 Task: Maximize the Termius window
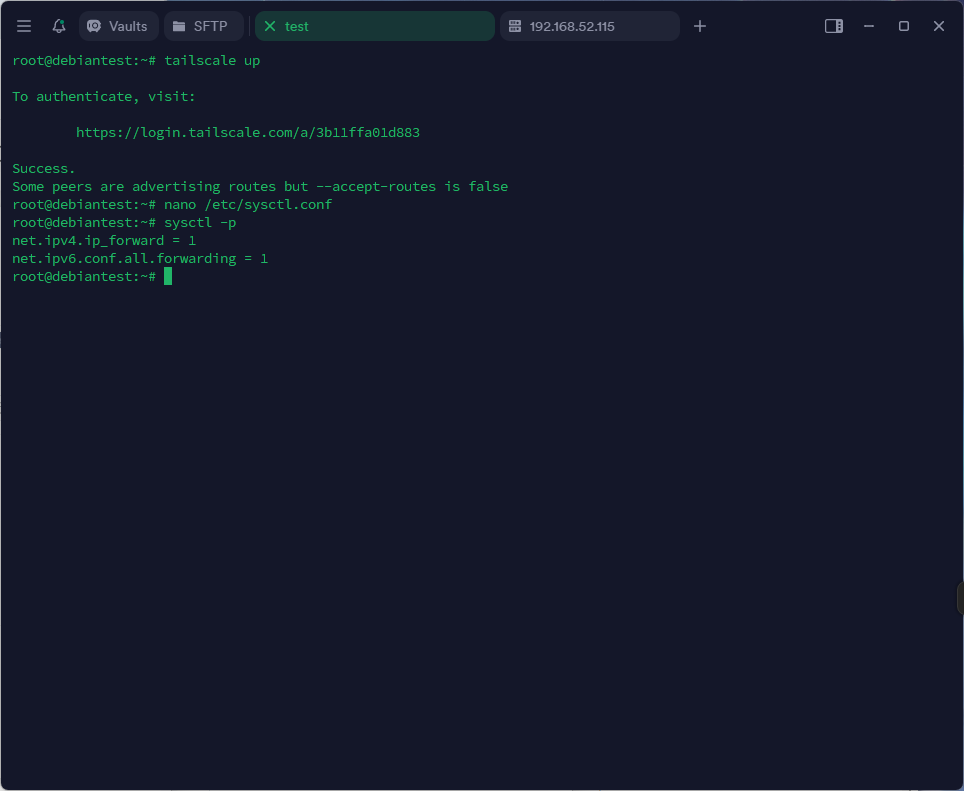904,26
